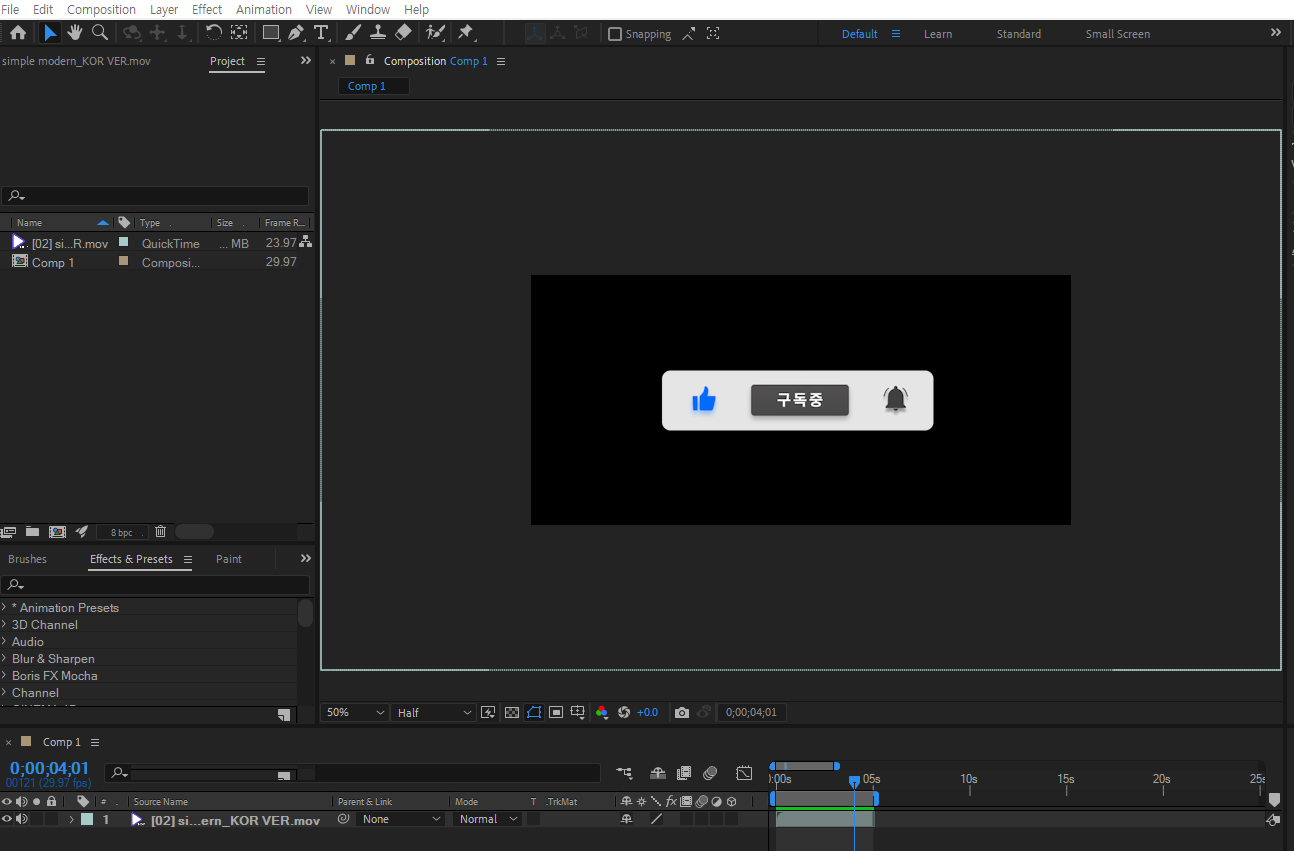Select the Rotation tool
The height and width of the screenshot is (851, 1294).
[213, 33]
